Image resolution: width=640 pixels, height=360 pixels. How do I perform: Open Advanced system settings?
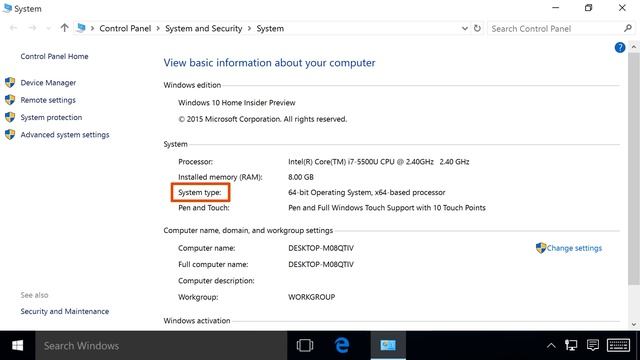65,135
